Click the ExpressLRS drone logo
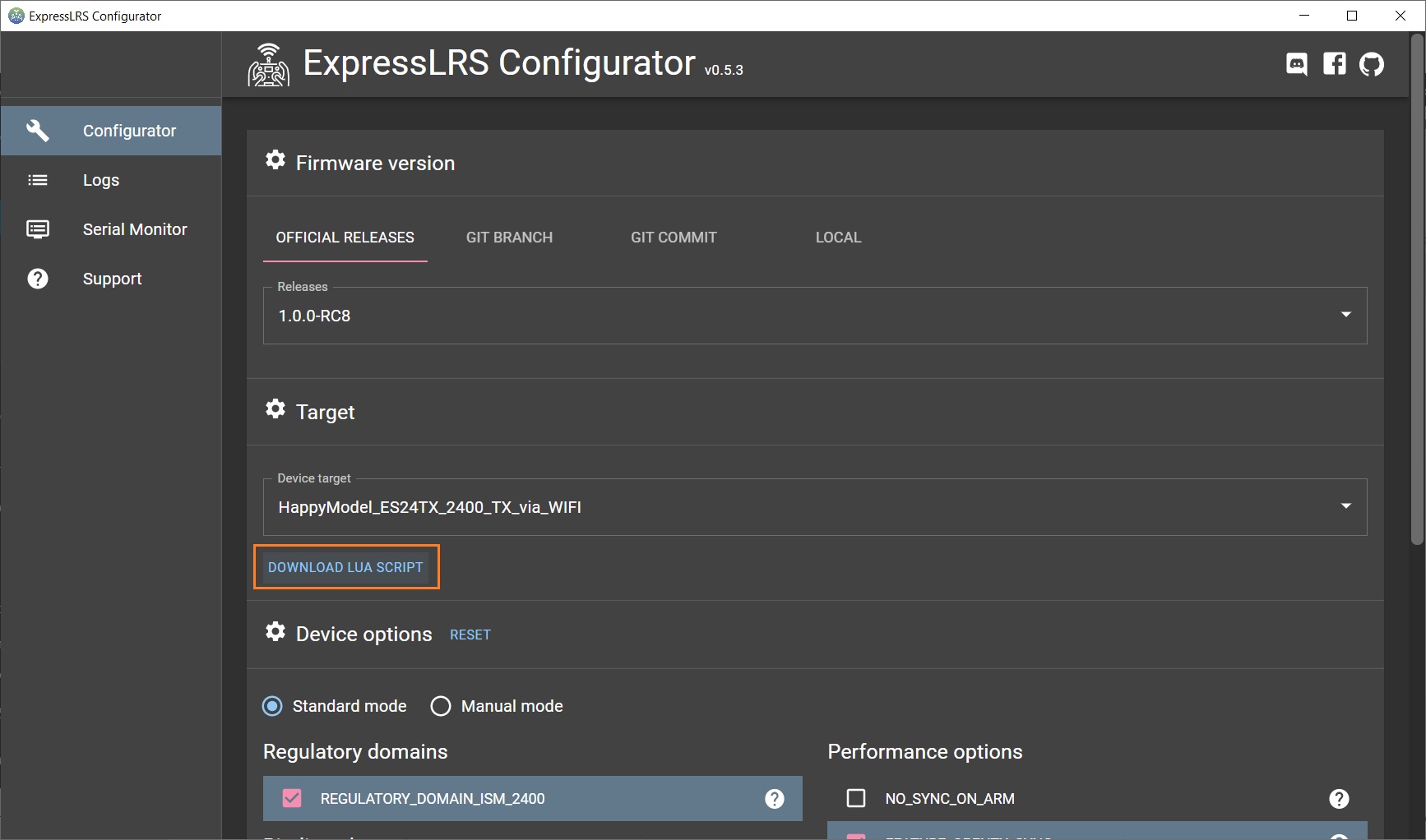The image size is (1426, 840). pos(269,65)
